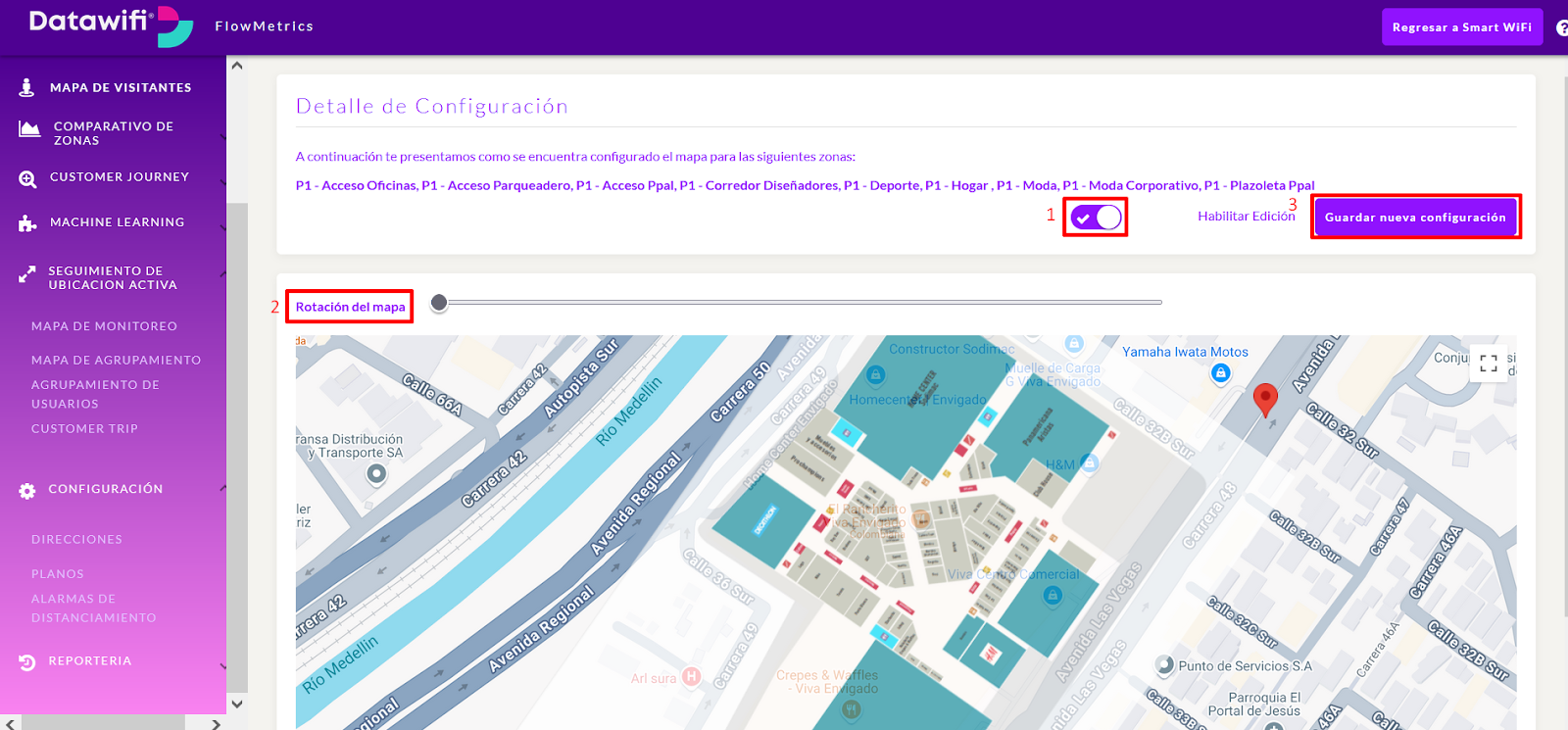Expand the Reporteria submenu arrow
Screen dimensions: 1568x730
[x=222, y=666]
